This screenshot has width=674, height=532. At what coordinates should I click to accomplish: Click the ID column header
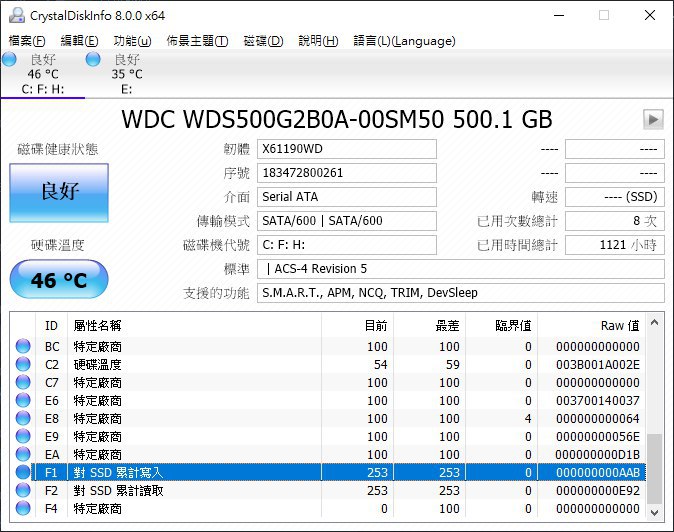(x=51, y=326)
